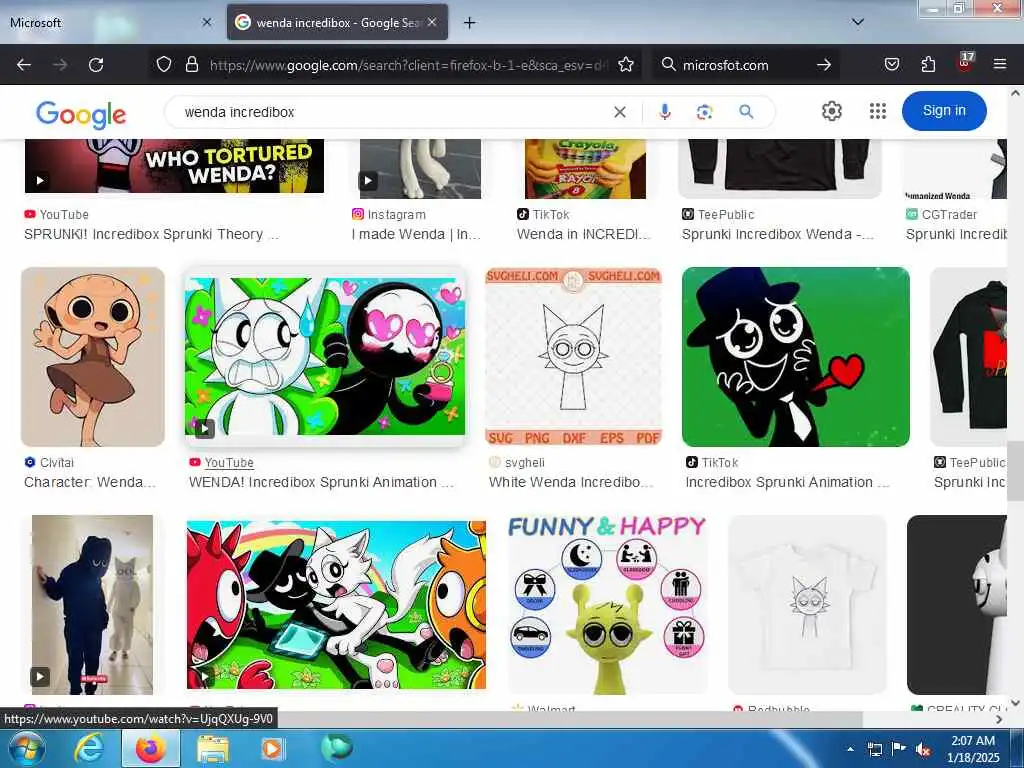Click the horizontal scrollbar right arrow
This screenshot has height=768, width=1024.
coord(999,719)
